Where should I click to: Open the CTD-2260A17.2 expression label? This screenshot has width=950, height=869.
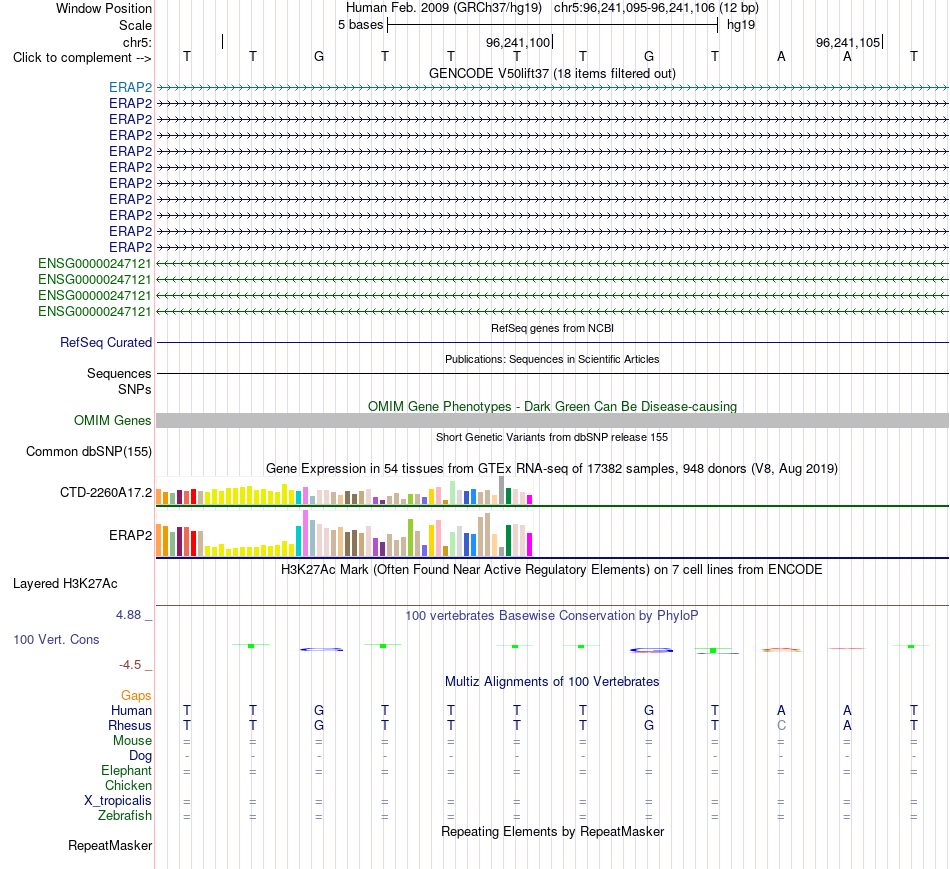click(x=106, y=493)
